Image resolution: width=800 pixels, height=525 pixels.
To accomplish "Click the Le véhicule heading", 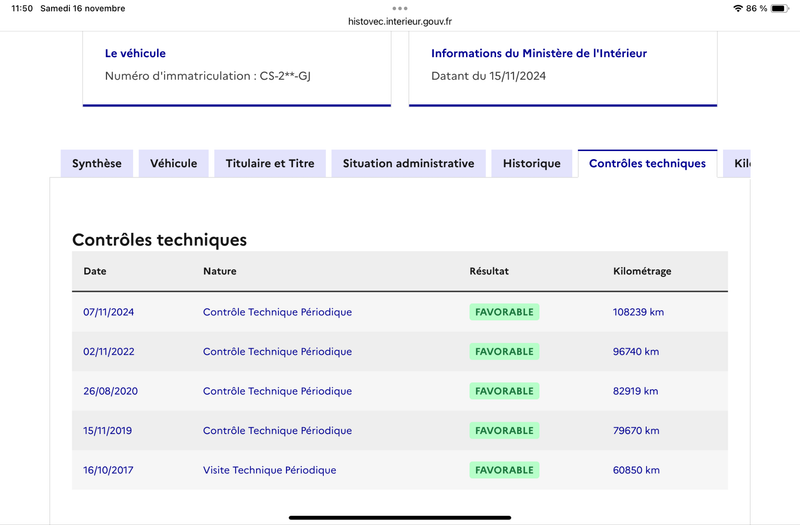I will pos(135,53).
